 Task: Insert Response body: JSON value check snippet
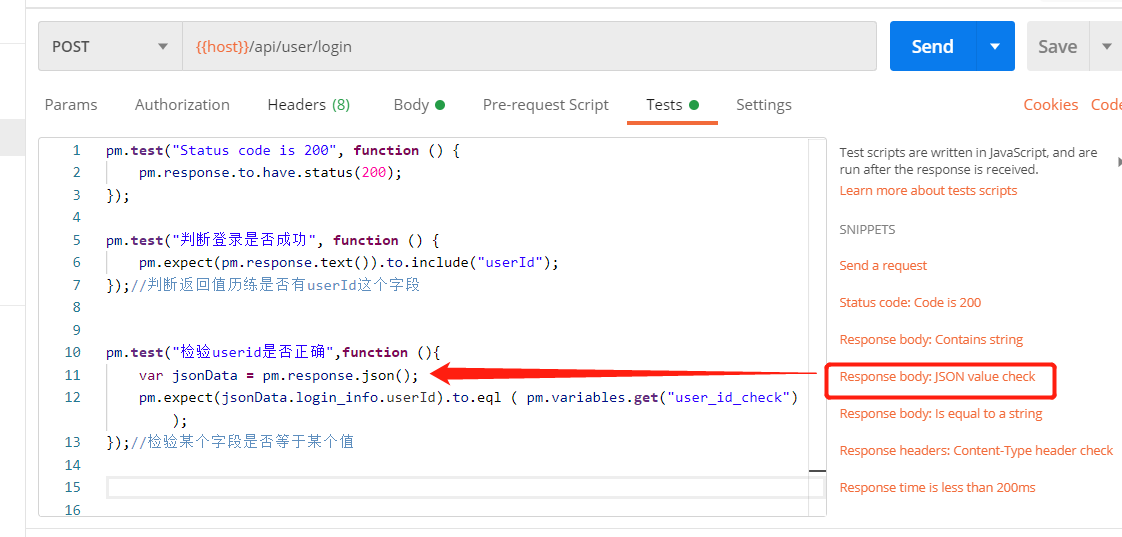(x=937, y=377)
